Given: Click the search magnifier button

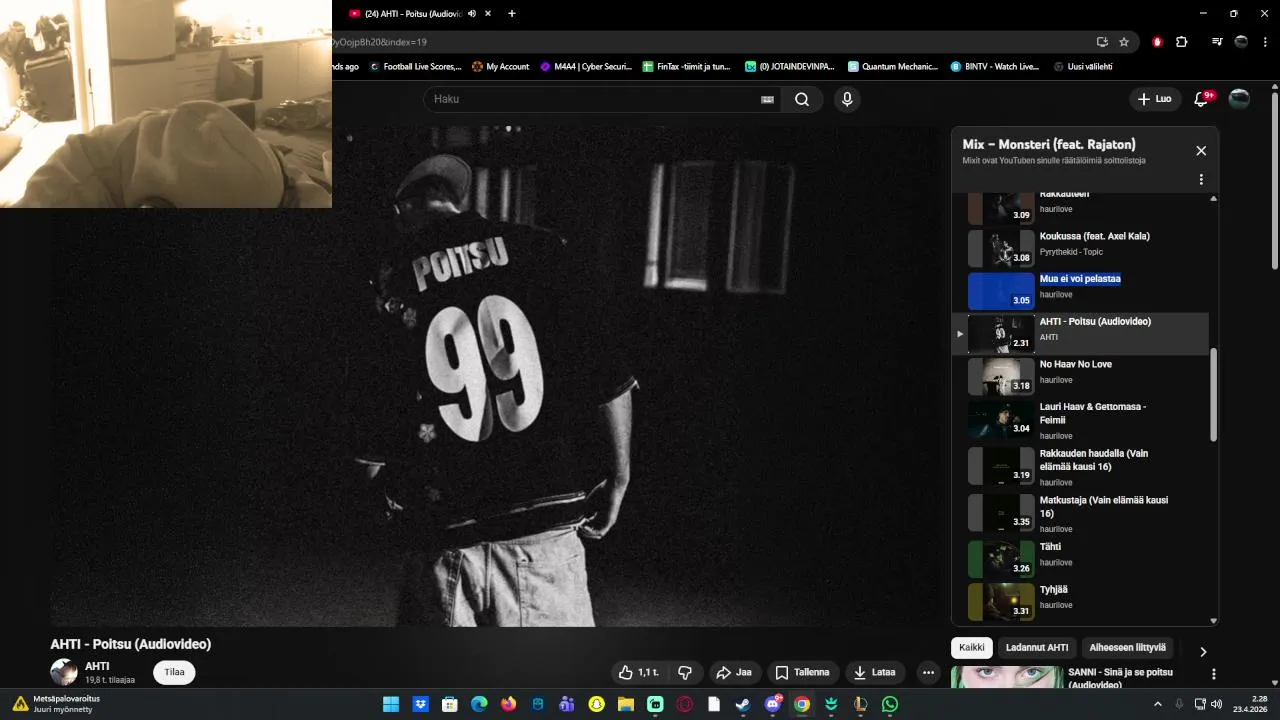Looking at the screenshot, I should tap(802, 99).
